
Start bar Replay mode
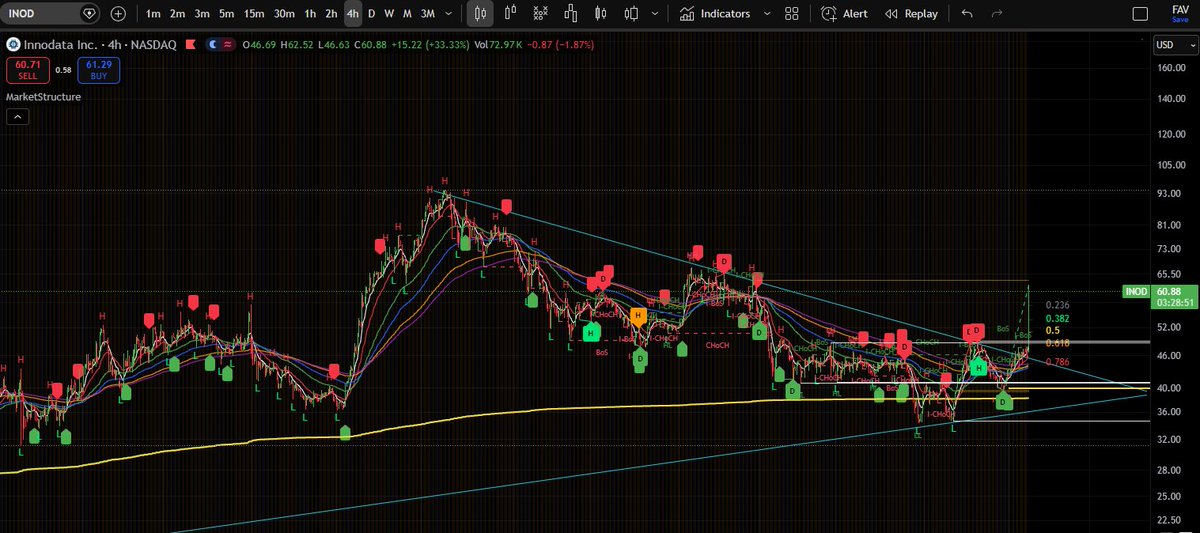tap(910, 14)
